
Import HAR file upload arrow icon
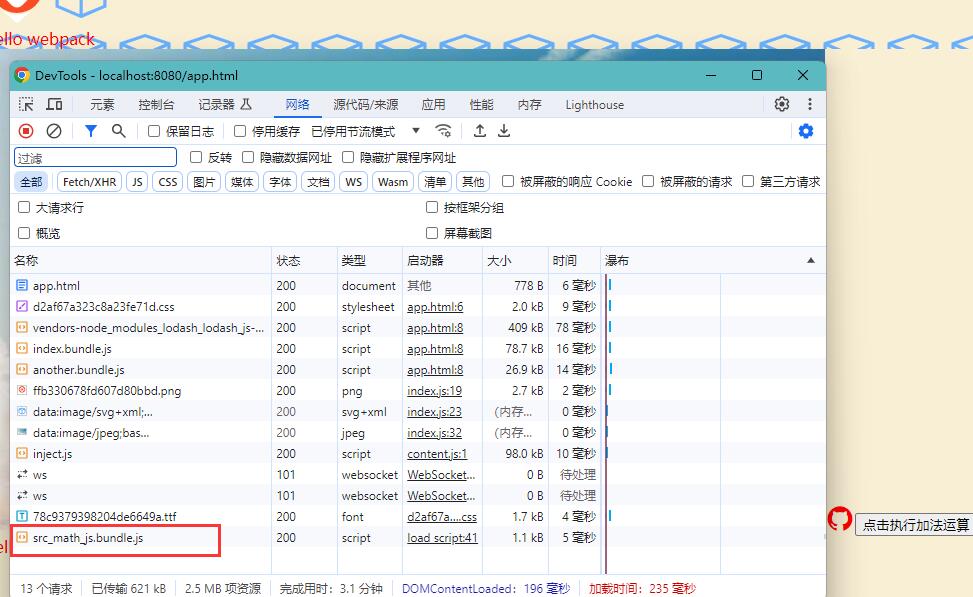tap(480, 131)
